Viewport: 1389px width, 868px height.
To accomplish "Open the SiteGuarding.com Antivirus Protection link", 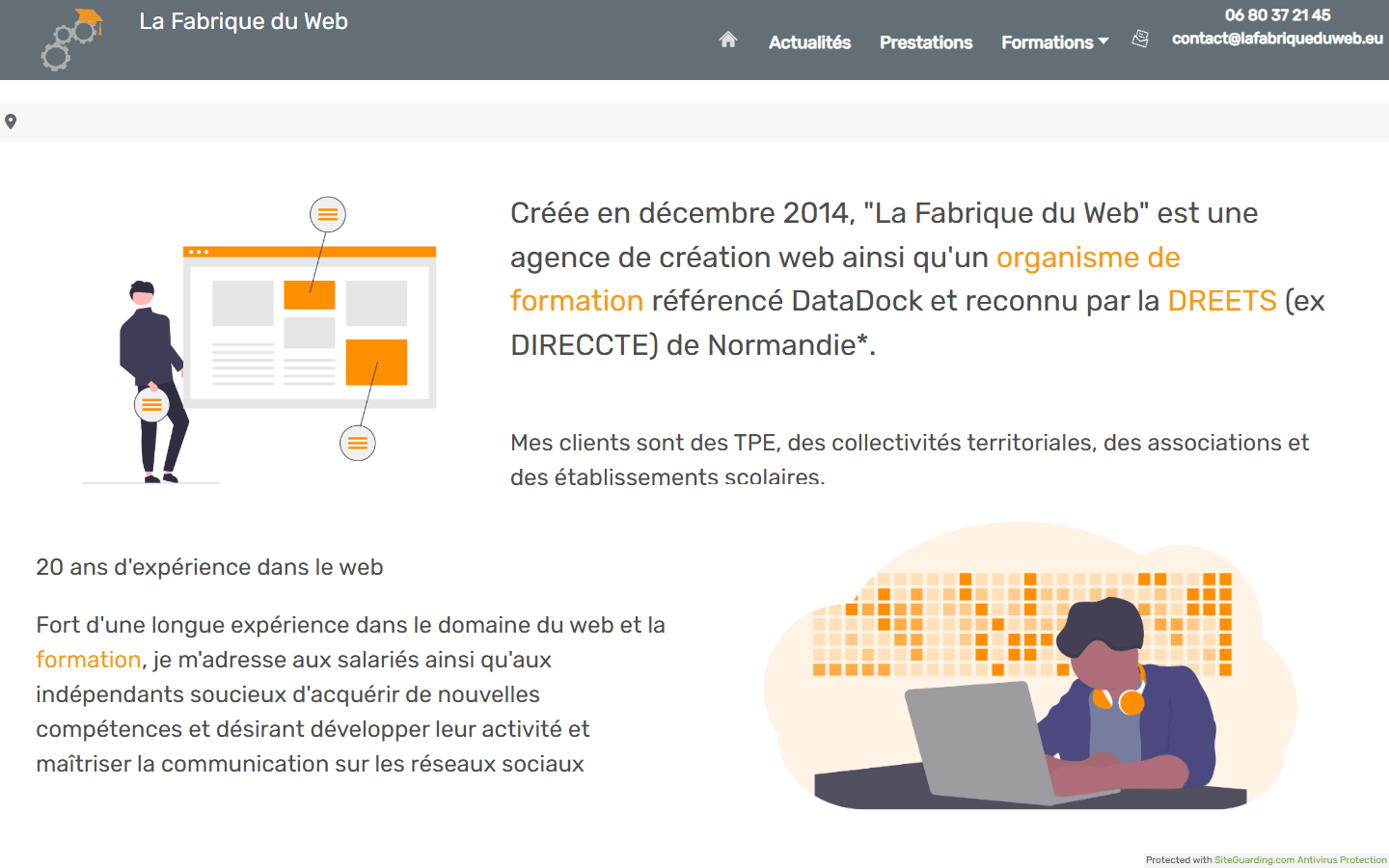I will (x=1300, y=859).
